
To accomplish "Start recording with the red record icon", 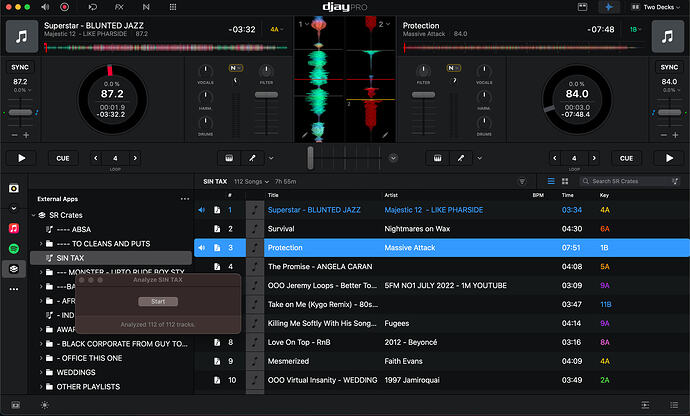I will tap(64, 7).
